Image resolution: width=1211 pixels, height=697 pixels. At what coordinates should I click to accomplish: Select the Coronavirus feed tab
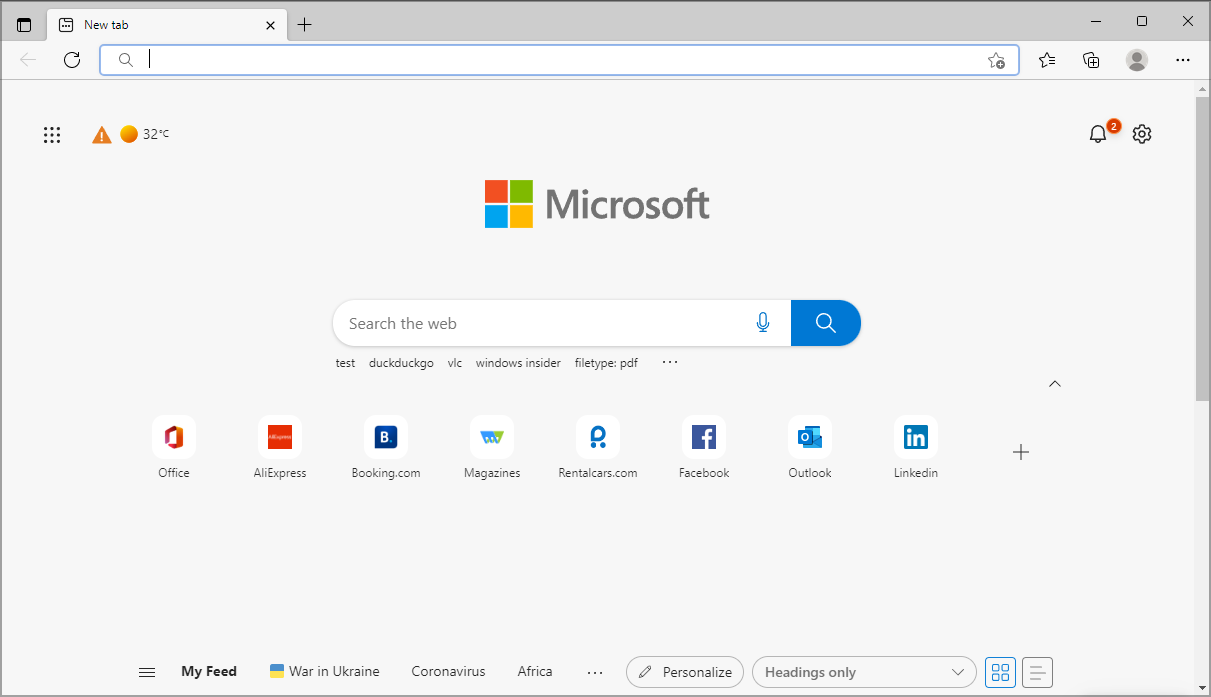(448, 672)
